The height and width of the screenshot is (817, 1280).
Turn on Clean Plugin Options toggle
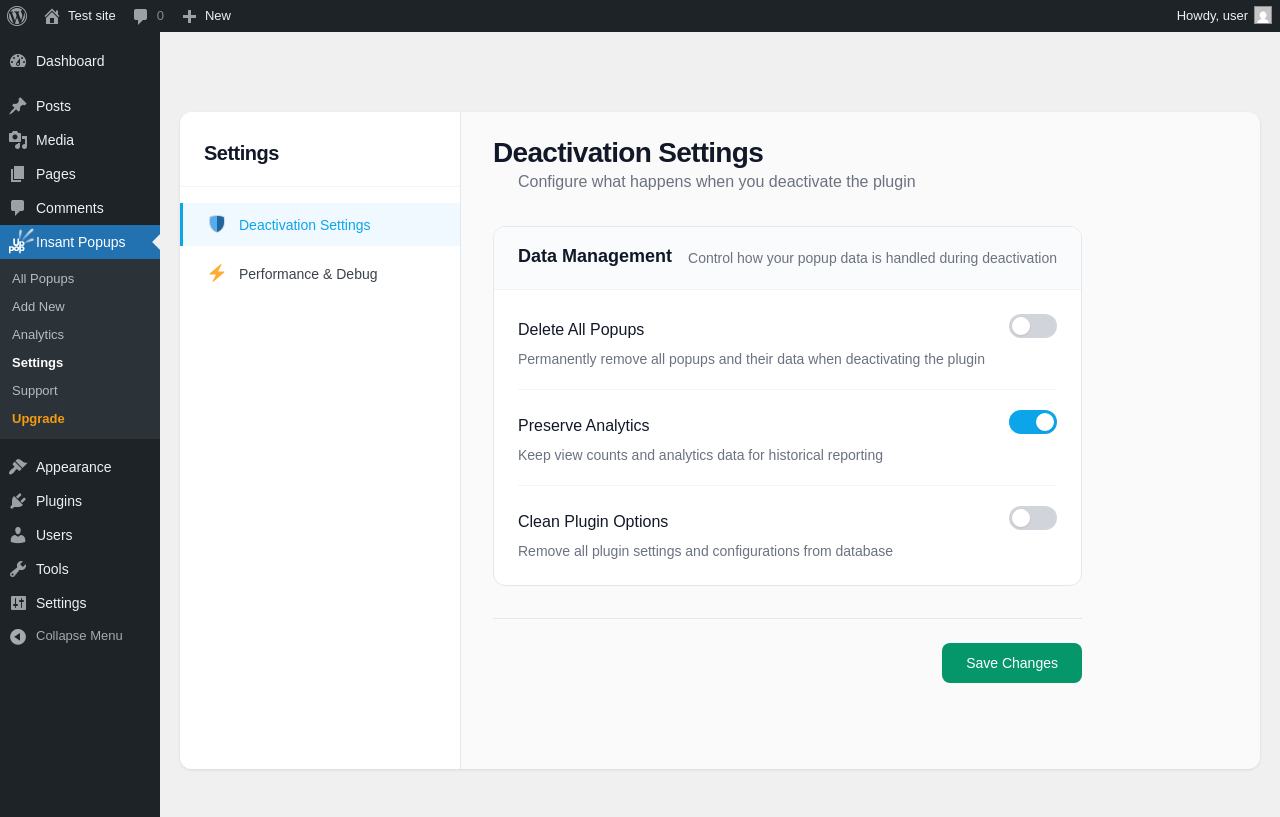(1032, 518)
